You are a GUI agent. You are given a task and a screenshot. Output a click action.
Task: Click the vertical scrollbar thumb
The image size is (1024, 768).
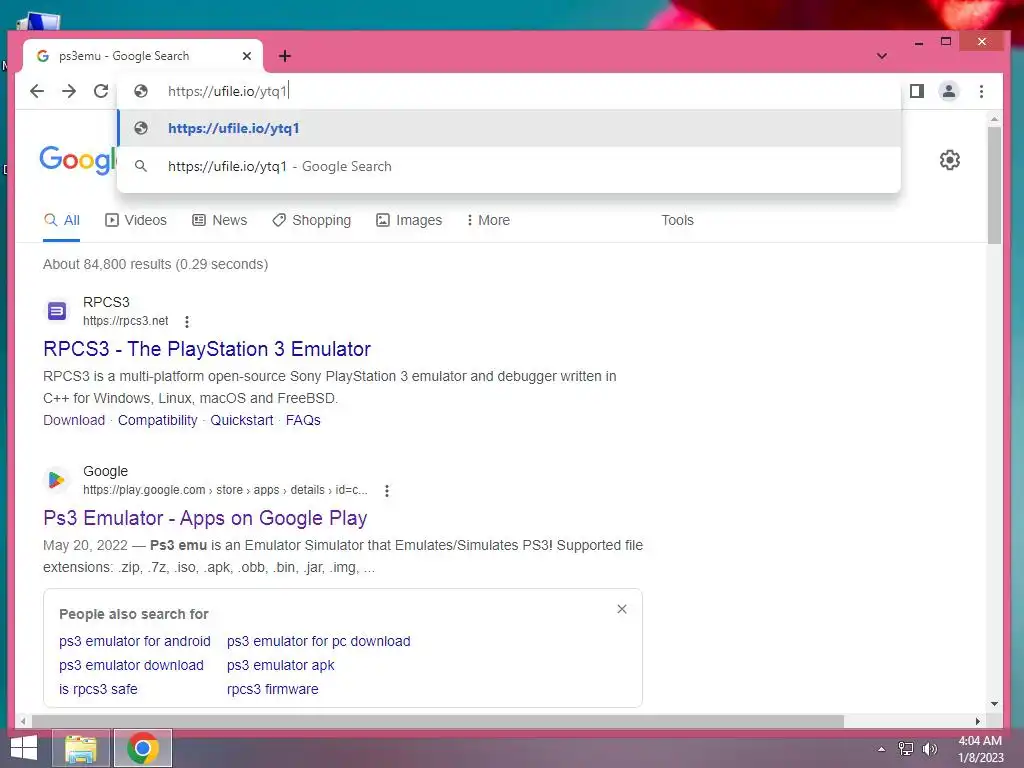(994, 185)
